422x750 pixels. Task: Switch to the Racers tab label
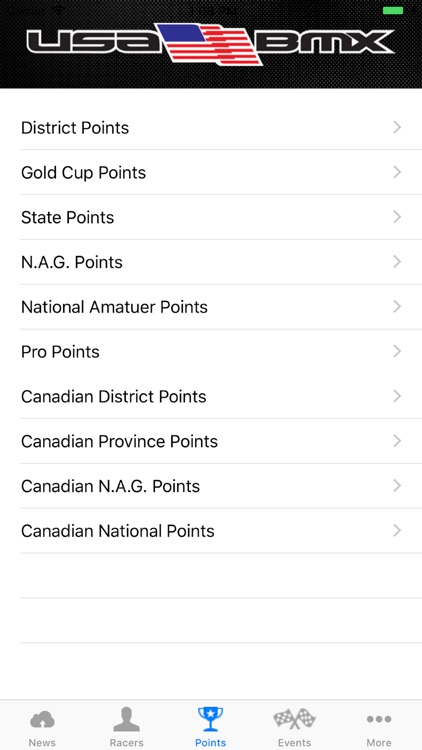point(126,743)
